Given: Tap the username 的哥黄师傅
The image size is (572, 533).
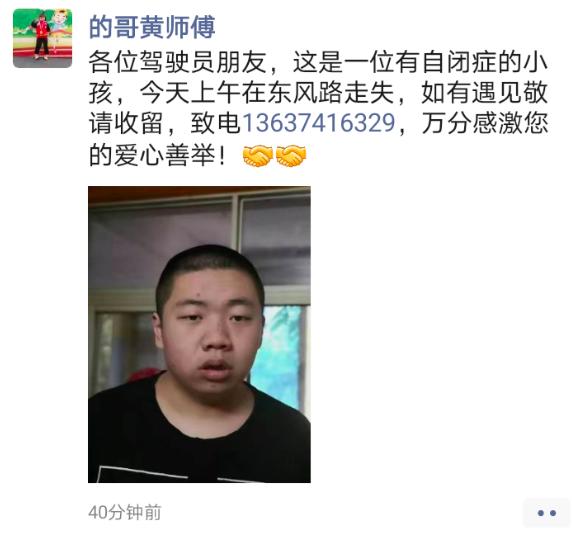Looking at the screenshot, I should coord(152,27).
